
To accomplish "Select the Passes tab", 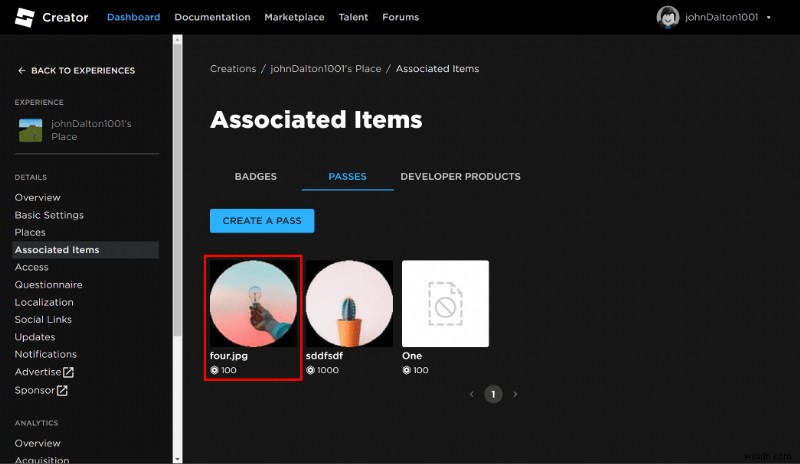I will tap(347, 177).
